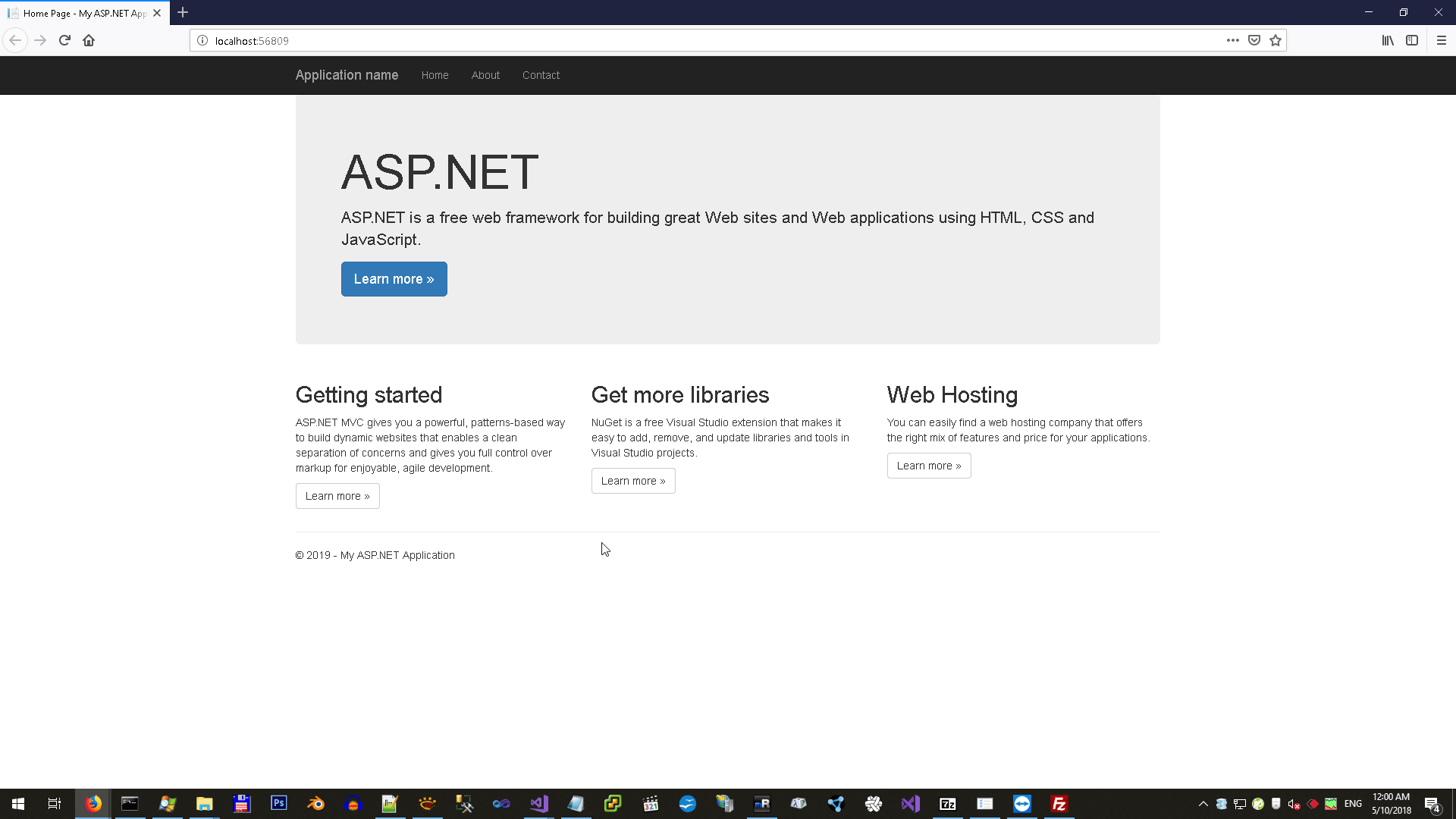Reload the current page
Image resolution: width=1456 pixels, height=819 pixels.
(64, 40)
